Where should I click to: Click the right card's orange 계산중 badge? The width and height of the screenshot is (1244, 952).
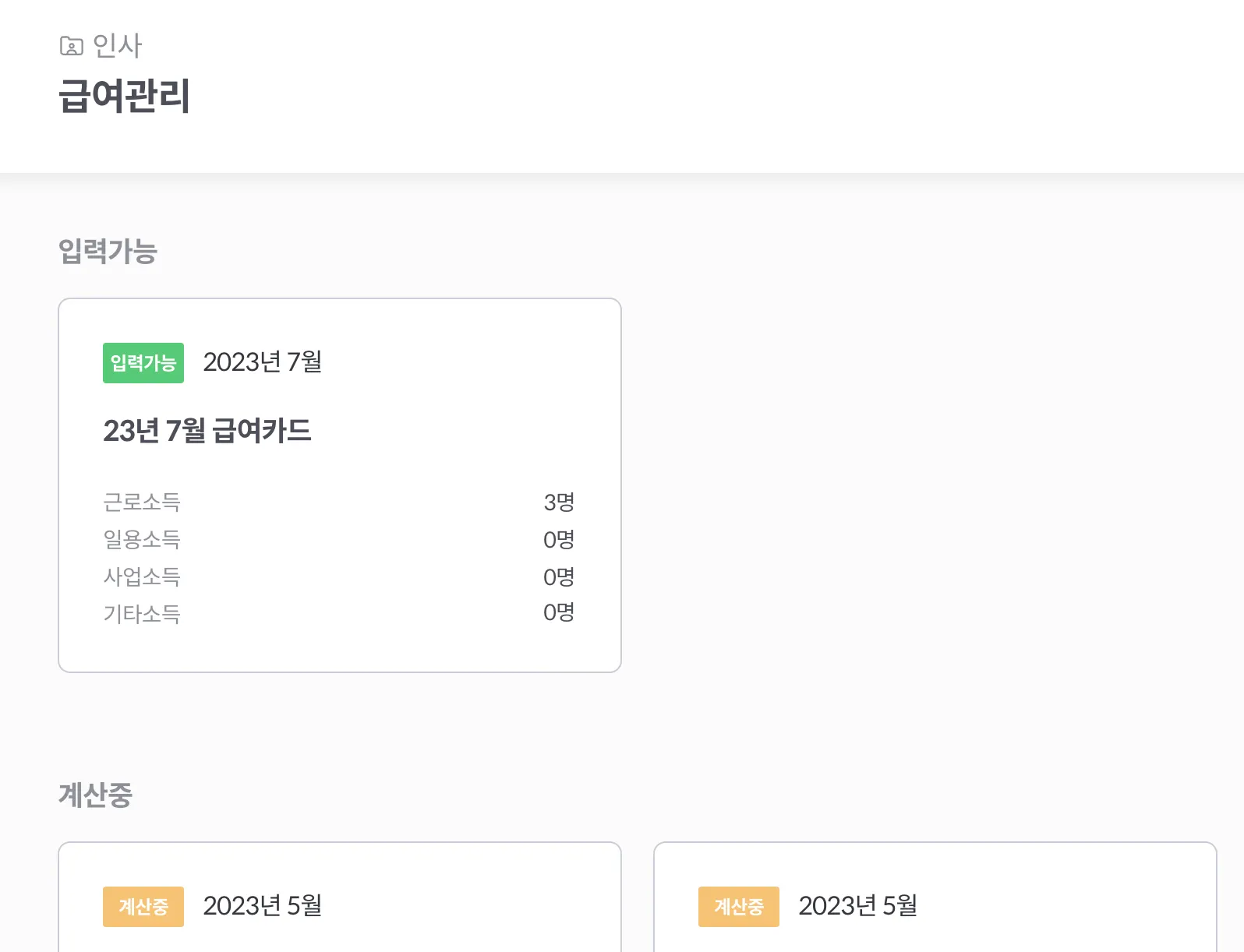739,907
